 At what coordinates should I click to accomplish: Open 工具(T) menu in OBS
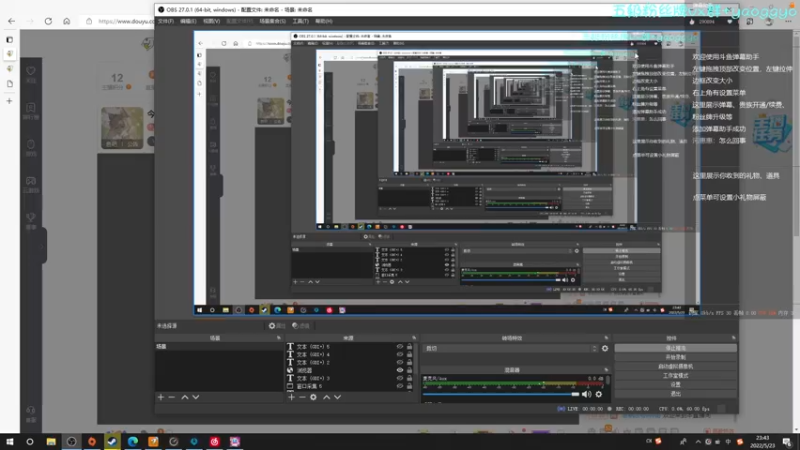301,21
